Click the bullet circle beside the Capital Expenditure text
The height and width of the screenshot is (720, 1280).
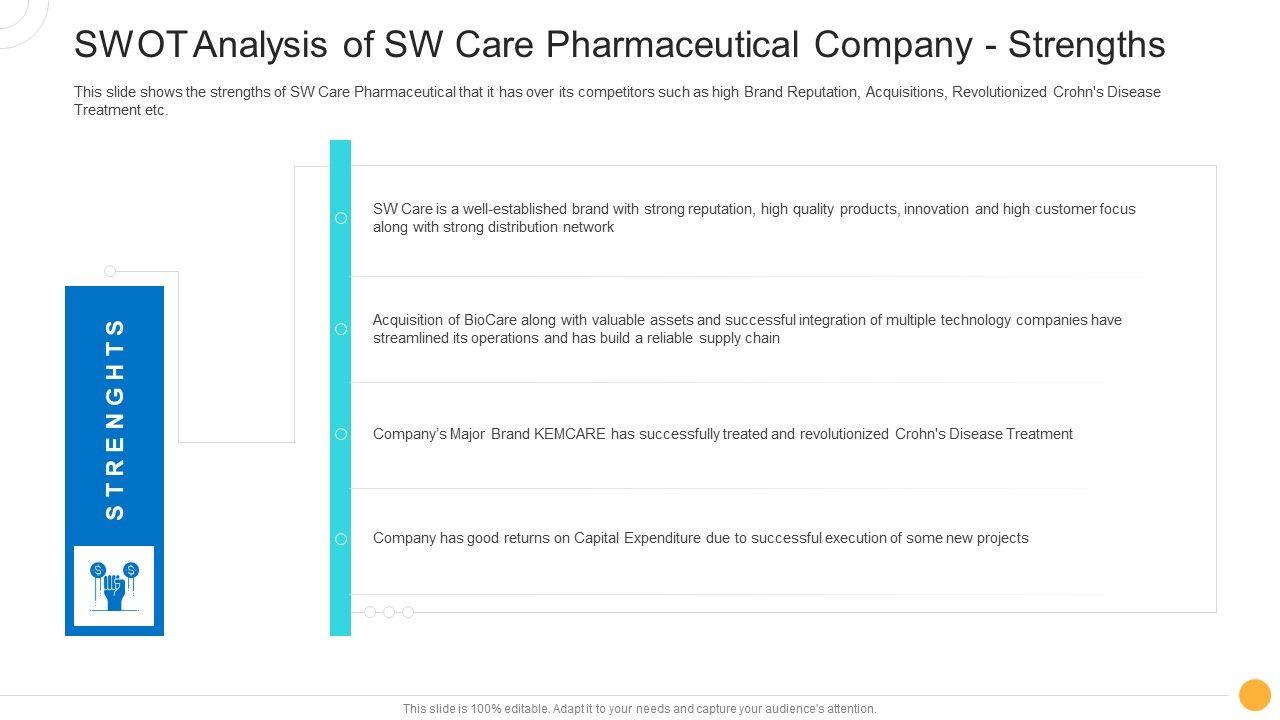[x=341, y=539]
